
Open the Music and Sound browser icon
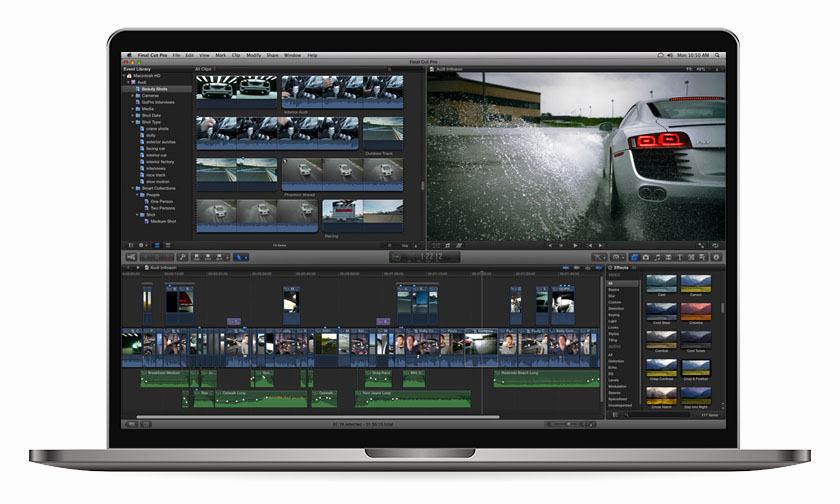(x=657, y=258)
